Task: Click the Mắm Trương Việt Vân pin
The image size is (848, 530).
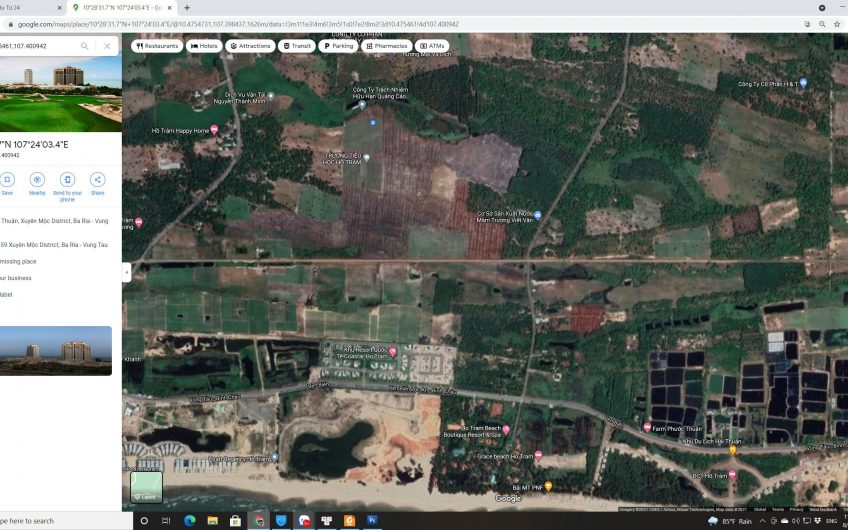Action: [x=538, y=215]
